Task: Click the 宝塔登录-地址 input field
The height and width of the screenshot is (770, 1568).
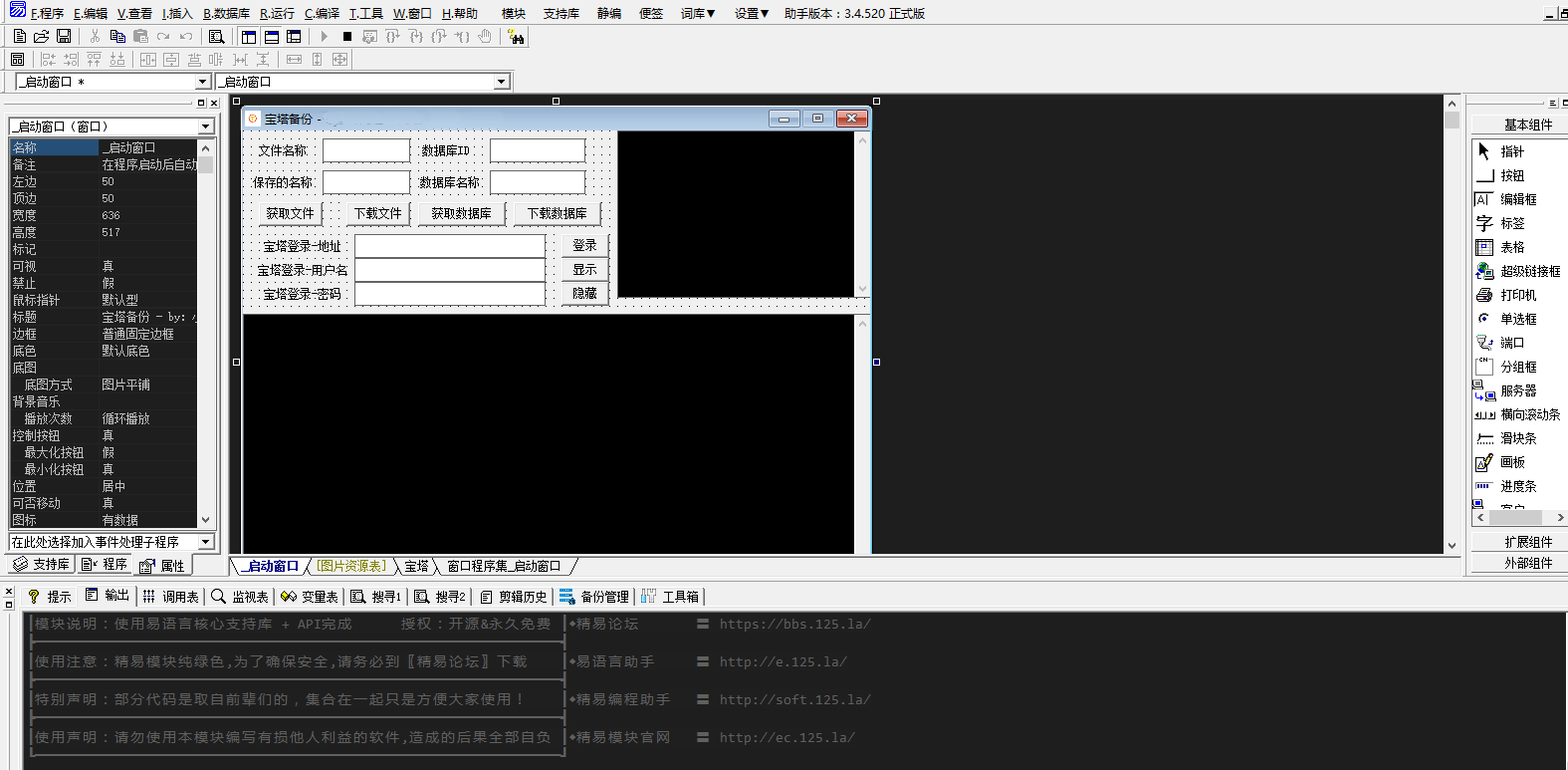Action: click(450, 246)
